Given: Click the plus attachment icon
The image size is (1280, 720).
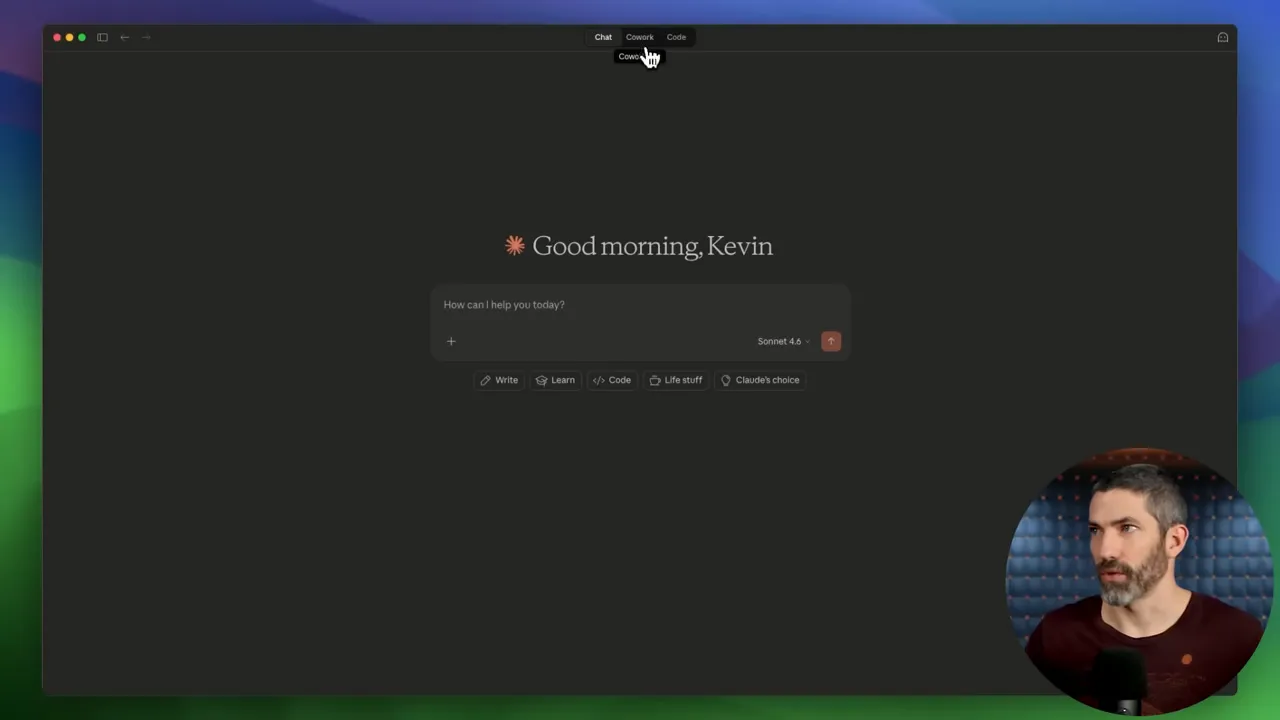Looking at the screenshot, I should 451,341.
